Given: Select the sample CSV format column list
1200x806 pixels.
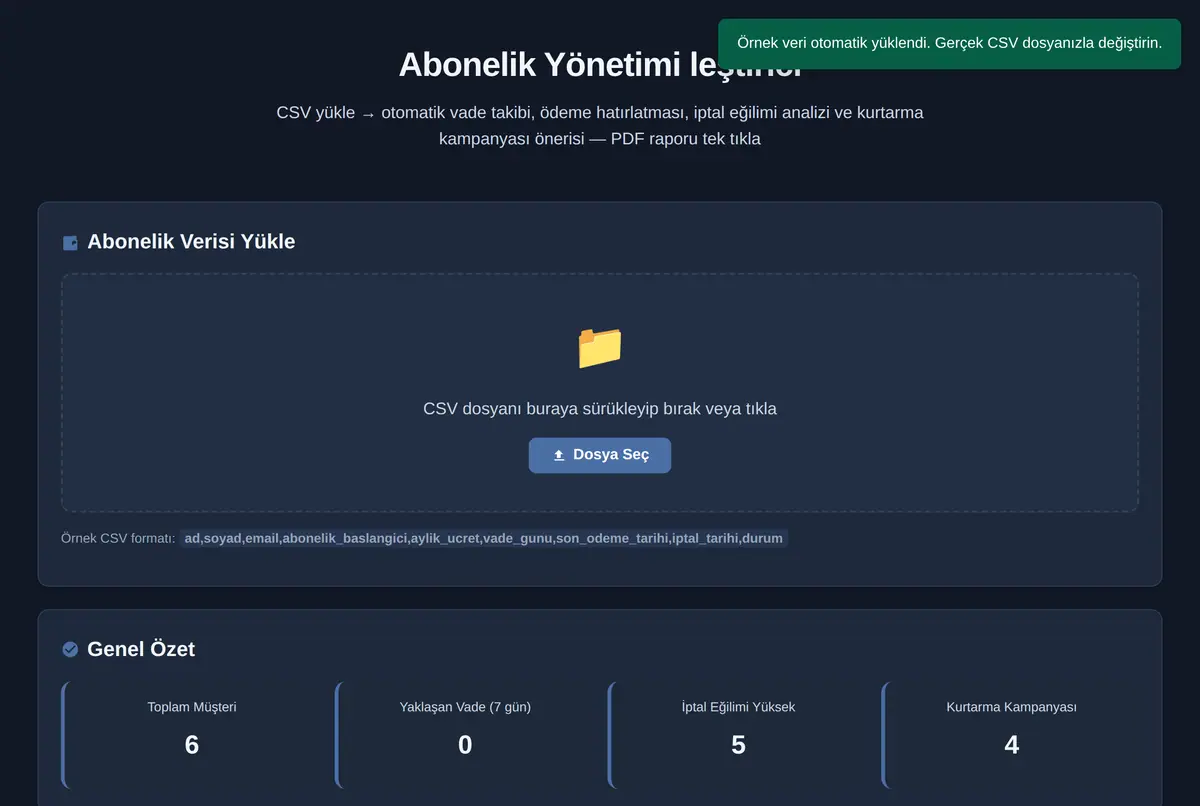Looking at the screenshot, I should 484,538.
